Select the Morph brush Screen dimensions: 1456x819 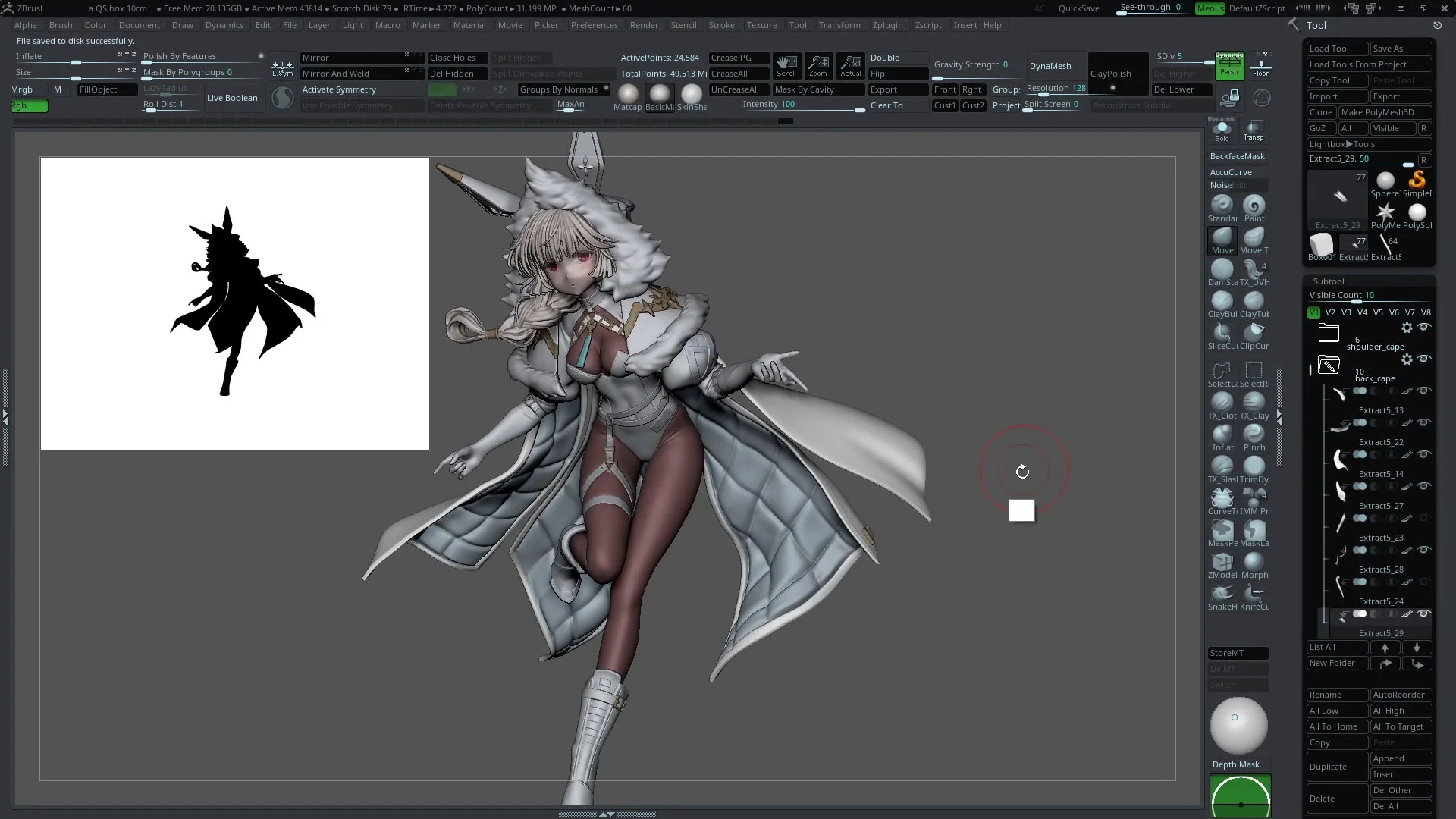pyautogui.click(x=1254, y=565)
